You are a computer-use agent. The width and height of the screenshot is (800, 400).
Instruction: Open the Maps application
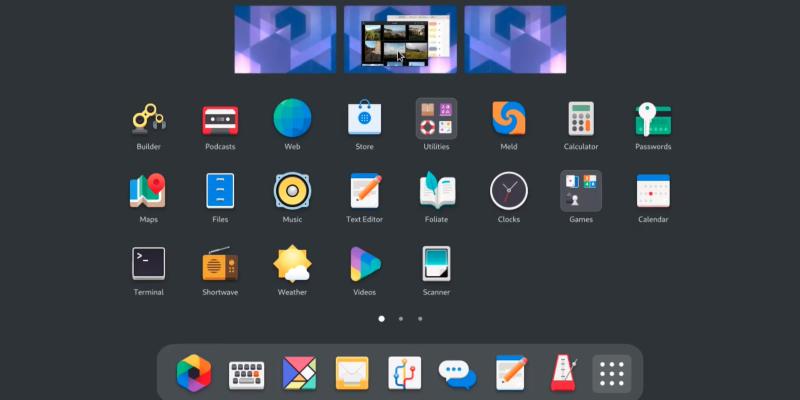[x=148, y=191]
